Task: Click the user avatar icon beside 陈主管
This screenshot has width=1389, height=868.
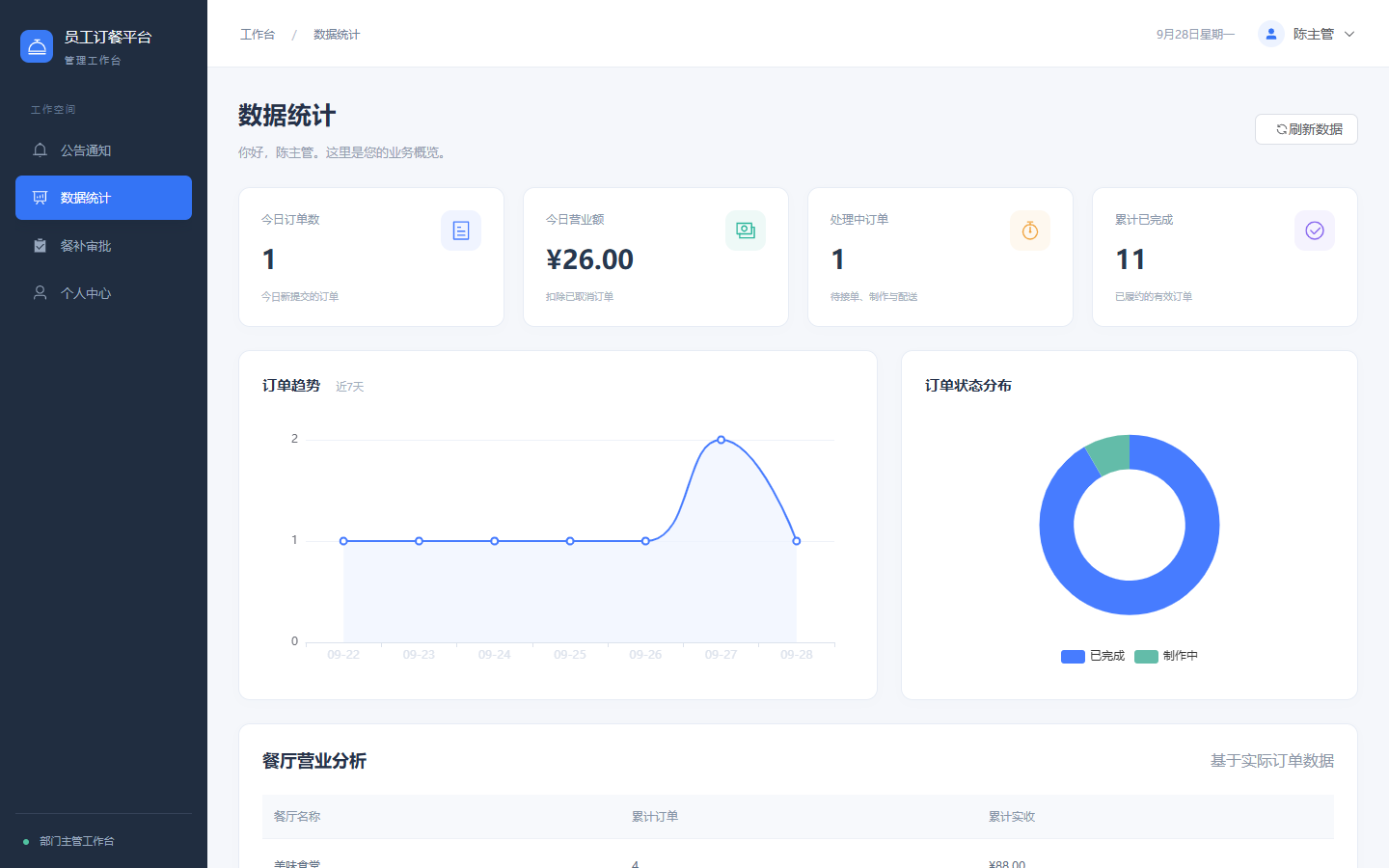Action: pyautogui.click(x=1271, y=34)
